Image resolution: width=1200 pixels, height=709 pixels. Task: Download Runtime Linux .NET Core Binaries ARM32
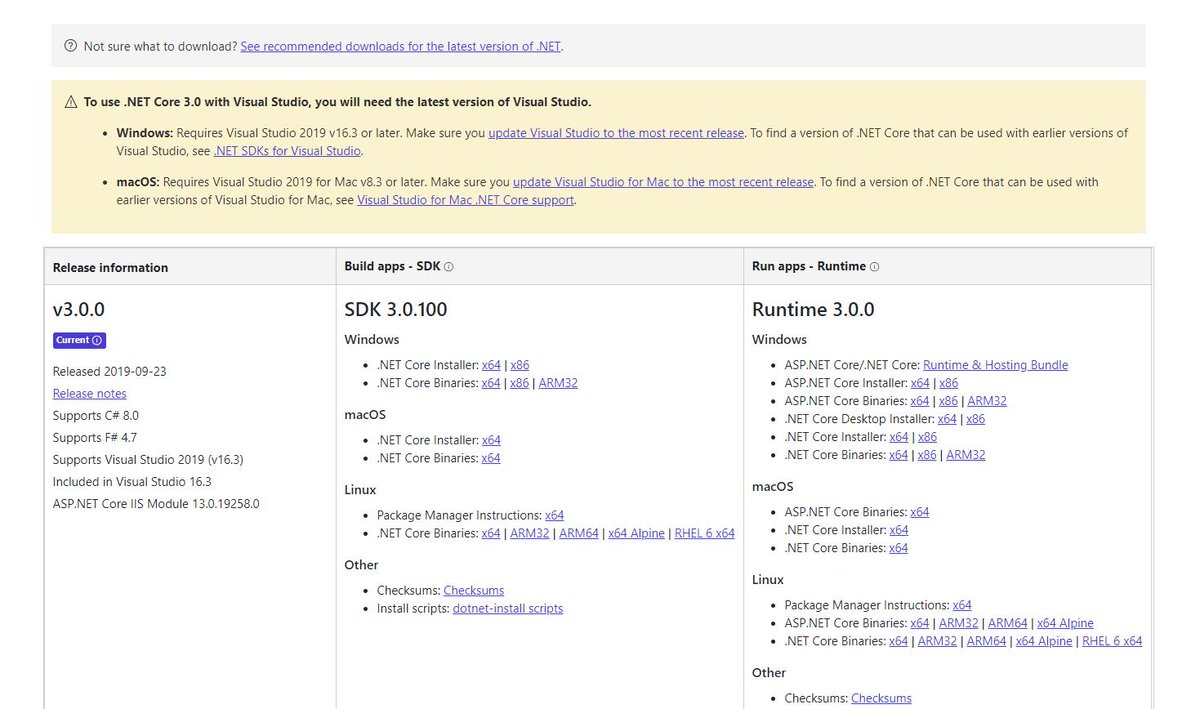[x=938, y=641]
